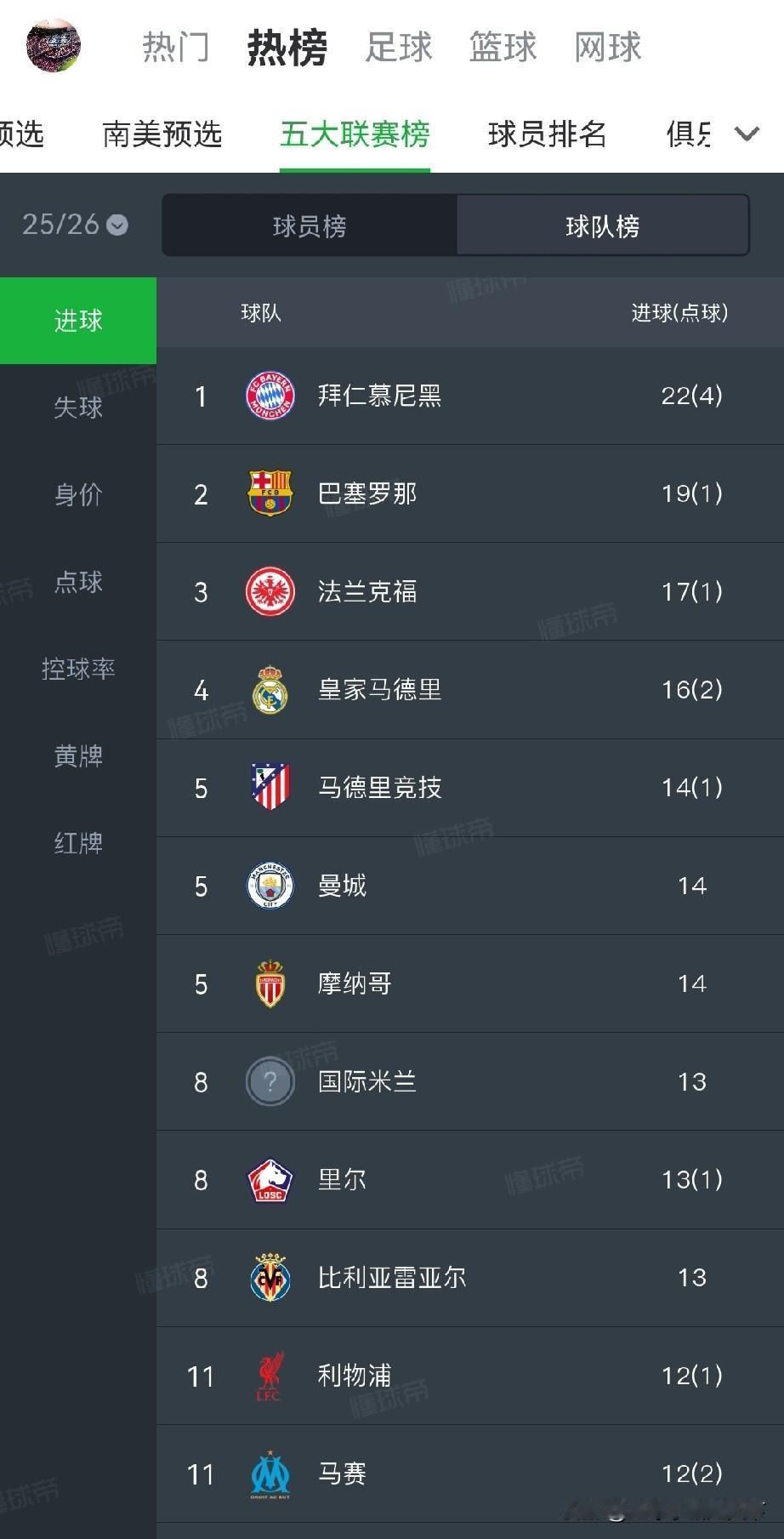Select 失球 goals-conceded category
Viewport: 784px width, 1539px height.
(x=78, y=408)
